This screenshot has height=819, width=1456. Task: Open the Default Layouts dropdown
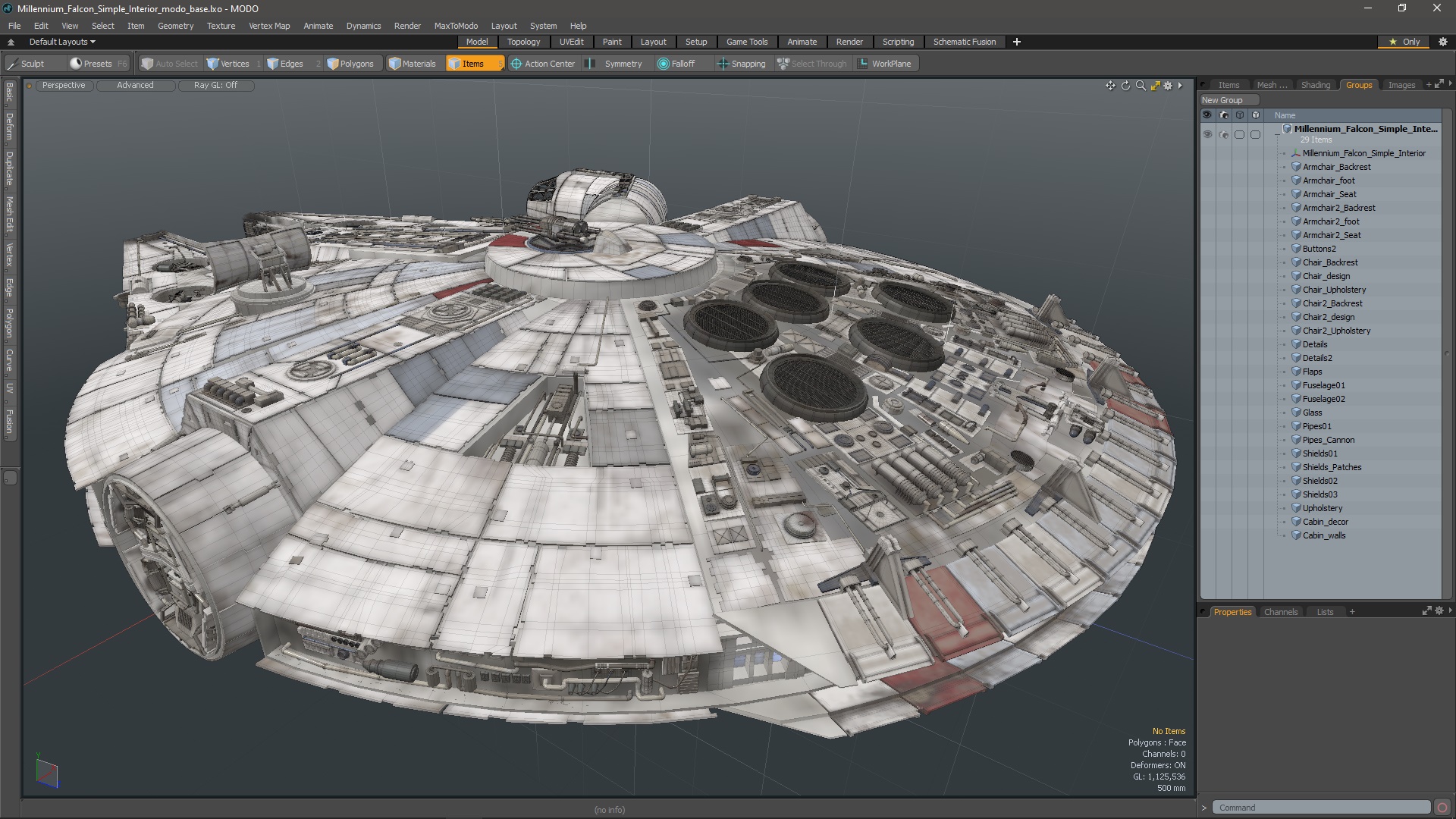[x=62, y=42]
